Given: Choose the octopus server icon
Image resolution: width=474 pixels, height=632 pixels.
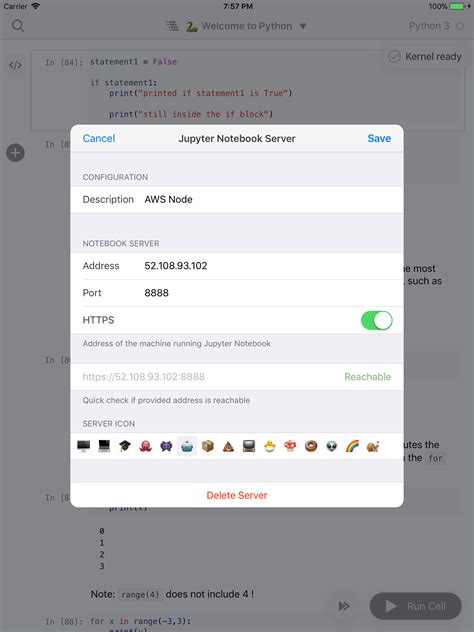Looking at the screenshot, I should pos(146,446).
